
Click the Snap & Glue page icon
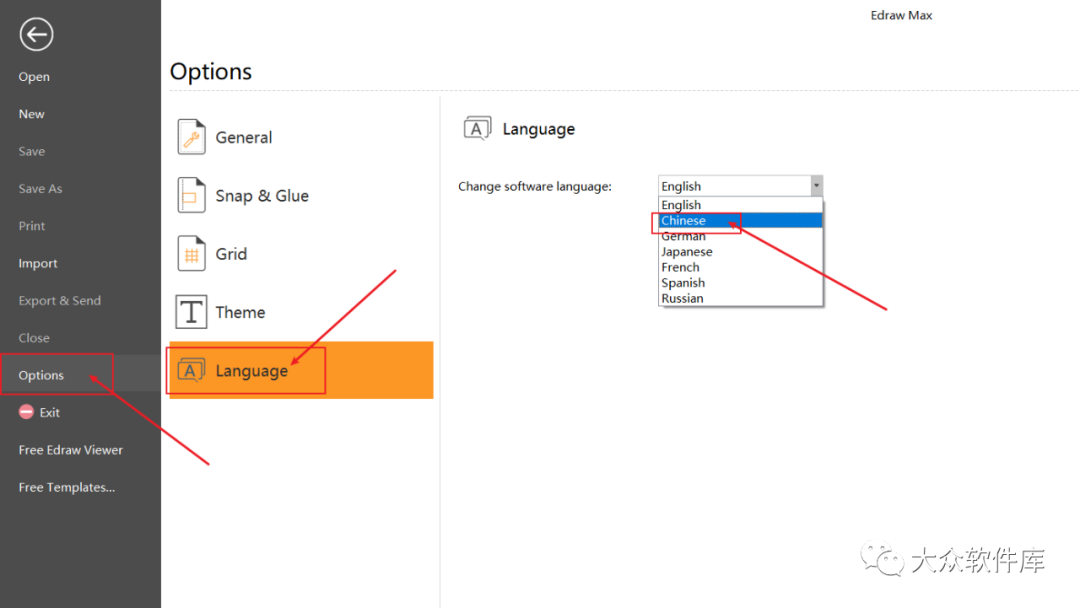click(191, 195)
